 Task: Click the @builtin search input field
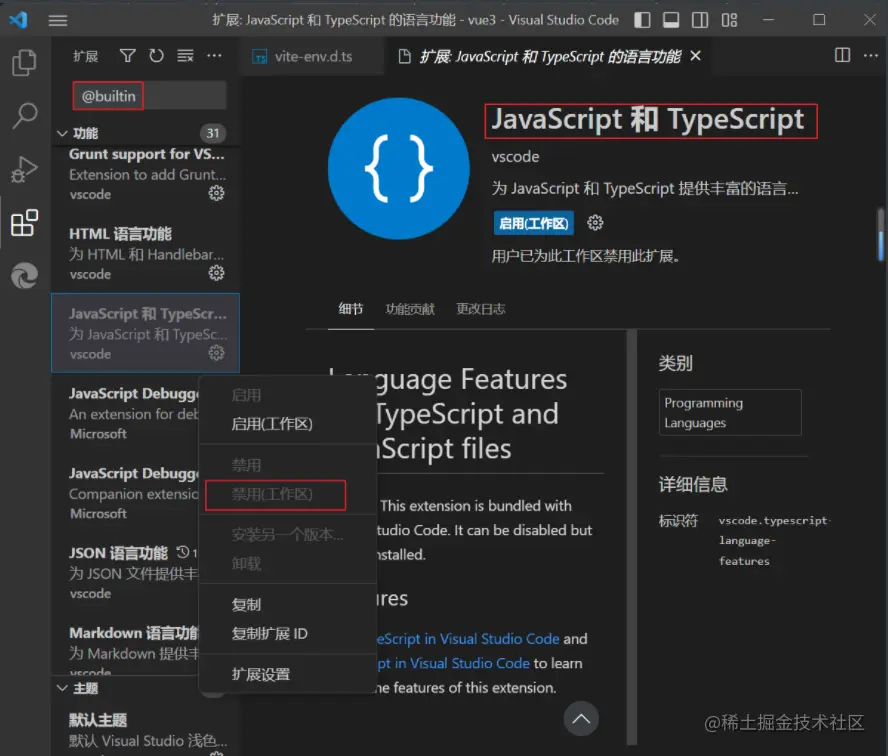point(150,96)
